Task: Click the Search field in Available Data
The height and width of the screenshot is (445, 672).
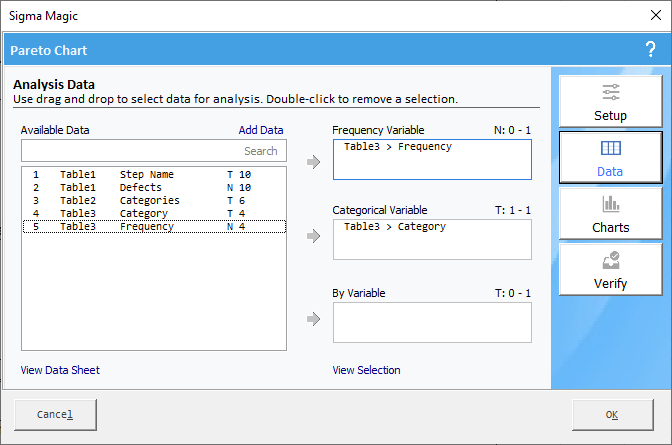Action: [154, 150]
